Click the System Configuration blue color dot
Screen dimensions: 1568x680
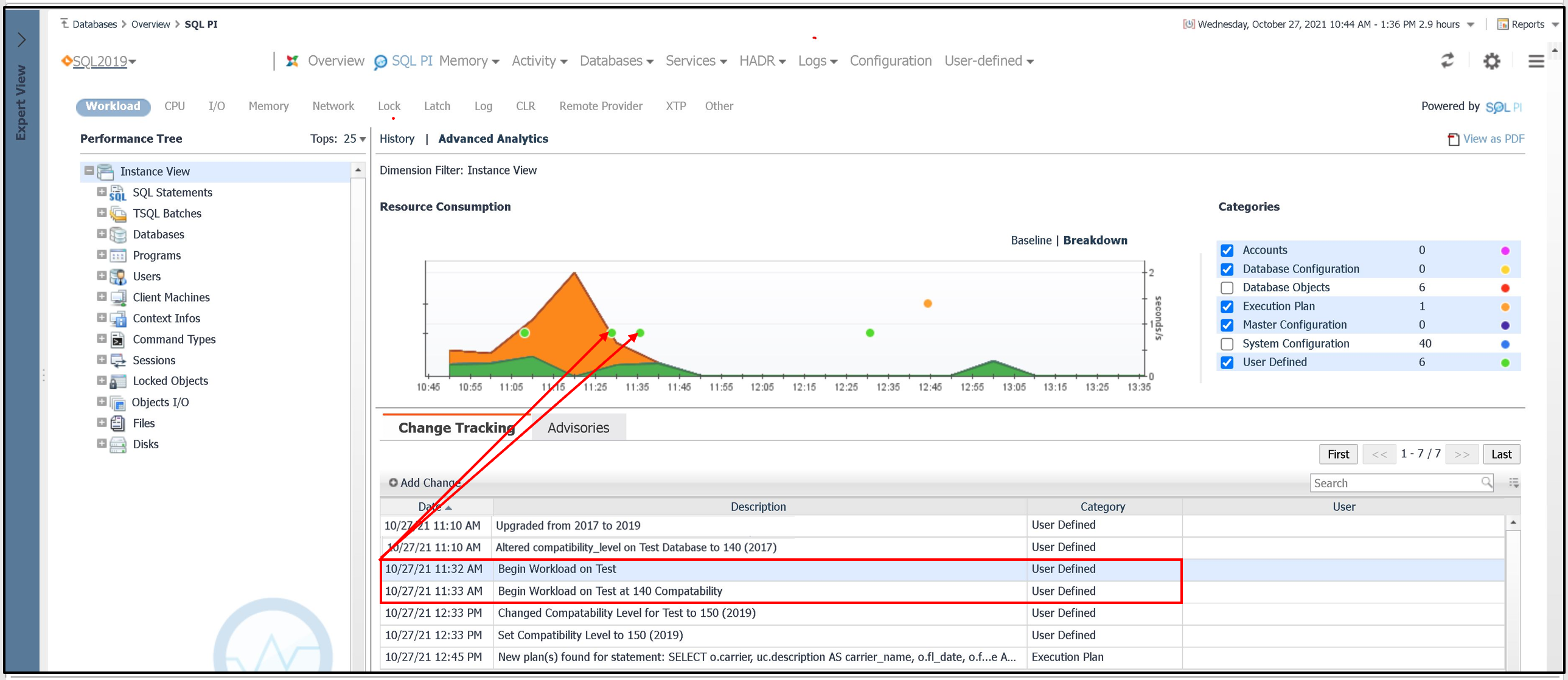pyautogui.click(x=1505, y=344)
